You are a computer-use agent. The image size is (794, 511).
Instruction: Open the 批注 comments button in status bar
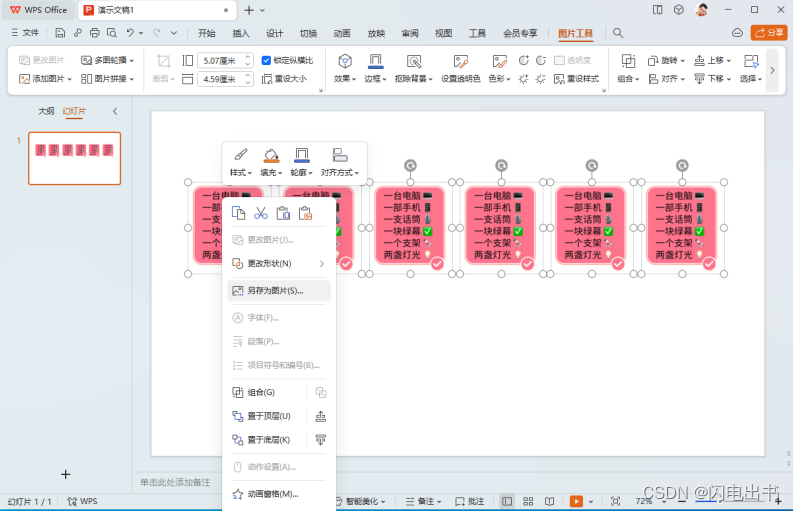[469, 501]
